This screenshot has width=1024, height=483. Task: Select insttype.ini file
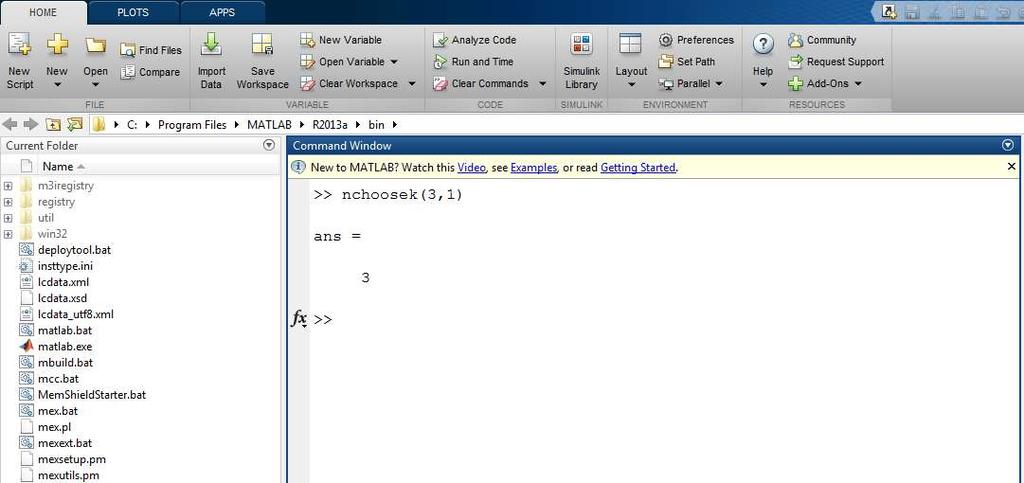65,266
